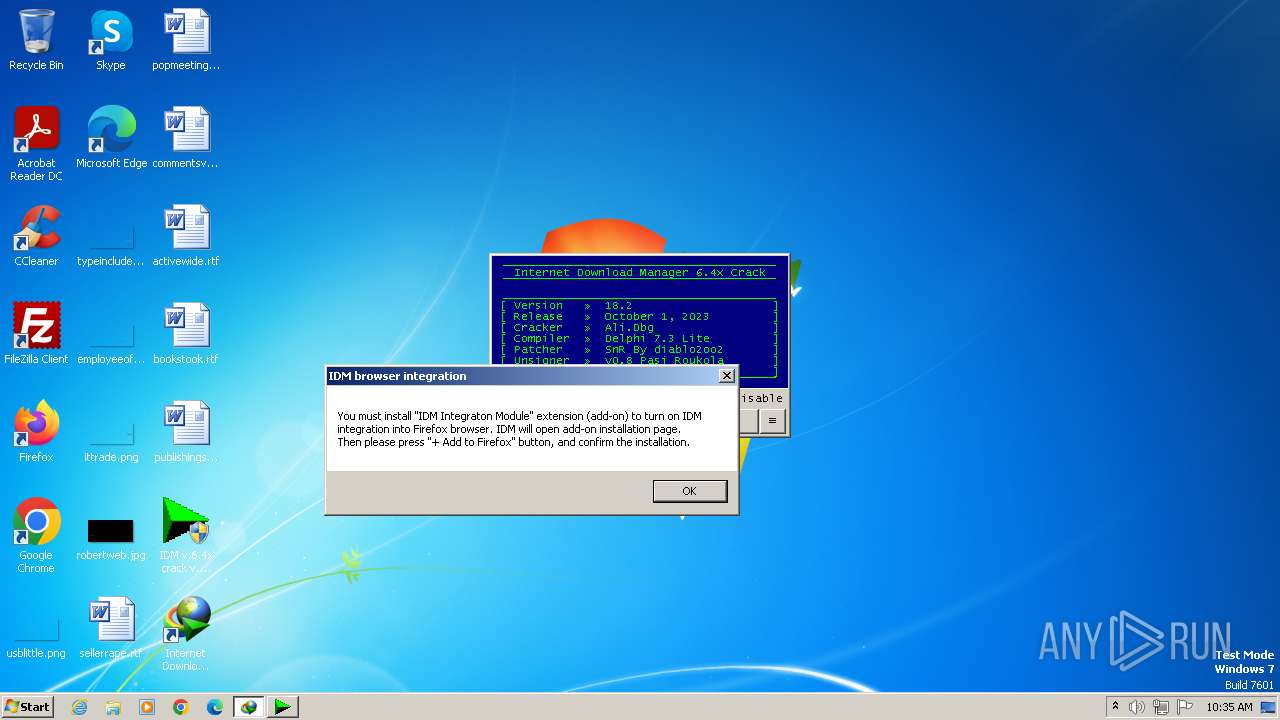1280x720 pixels.
Task: Click the Show desktop button
Action: (1269, 707)
